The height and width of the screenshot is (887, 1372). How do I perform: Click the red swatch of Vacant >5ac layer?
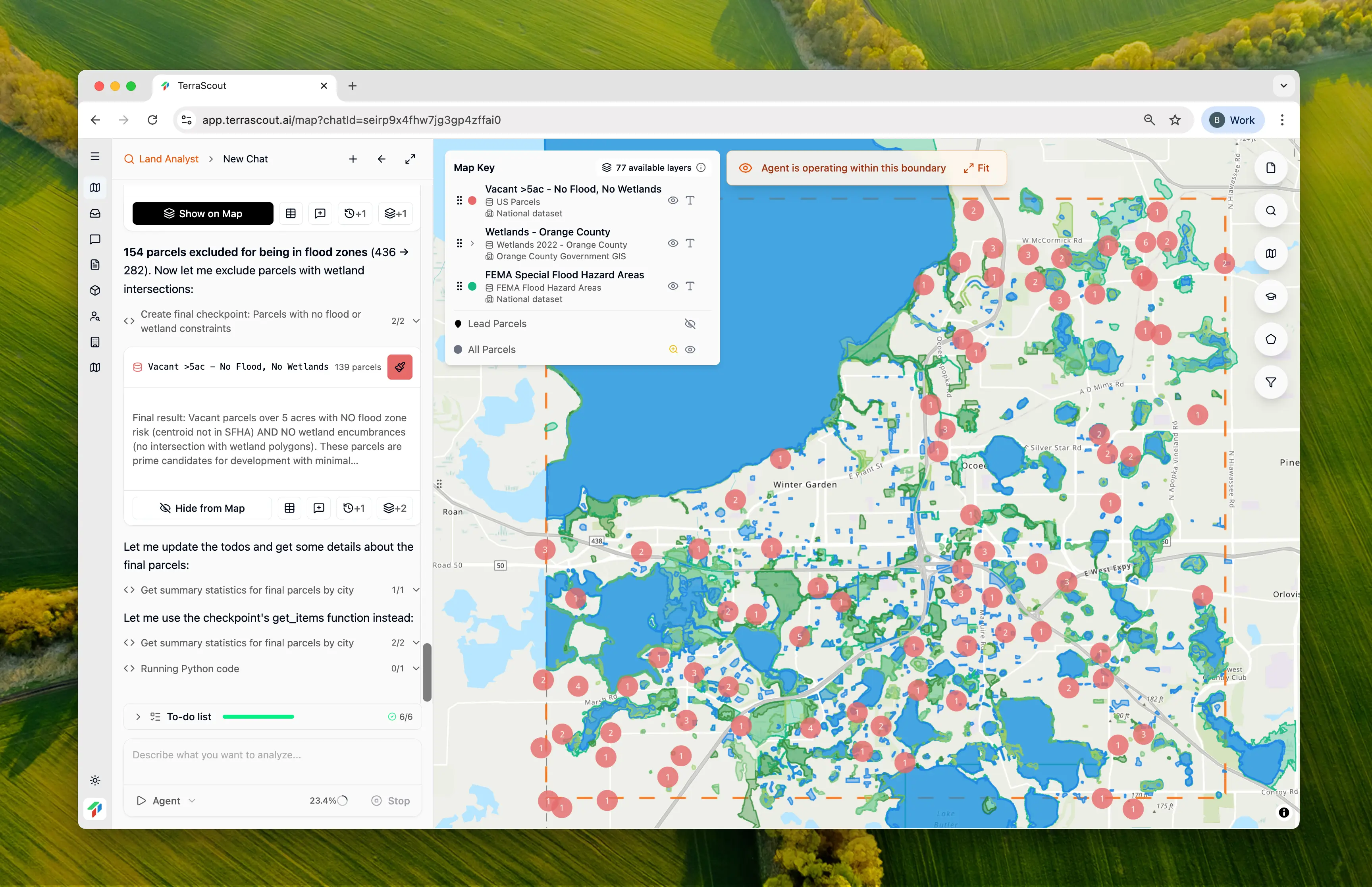pos(472,201)
